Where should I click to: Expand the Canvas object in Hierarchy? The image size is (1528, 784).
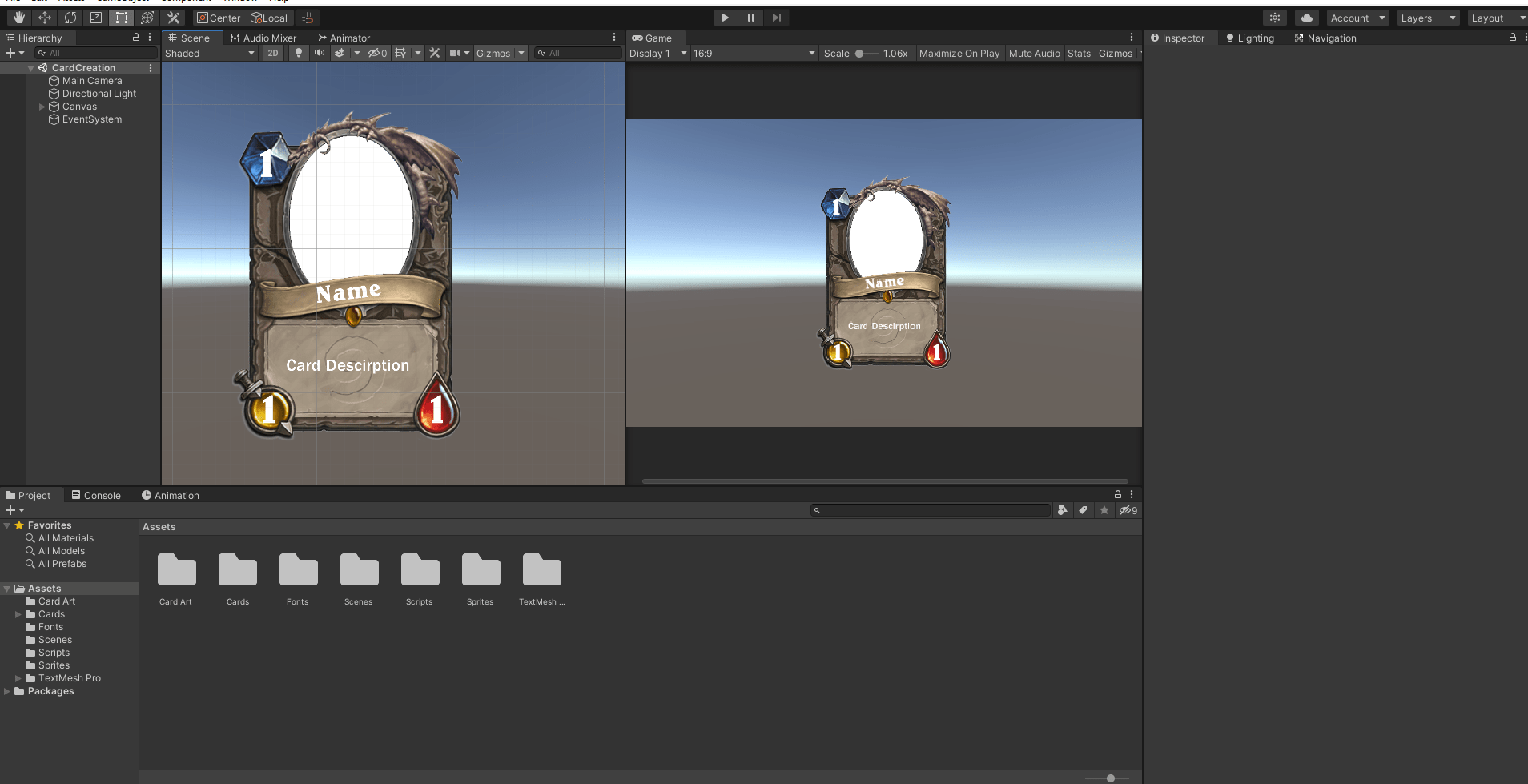coord(42,107)
